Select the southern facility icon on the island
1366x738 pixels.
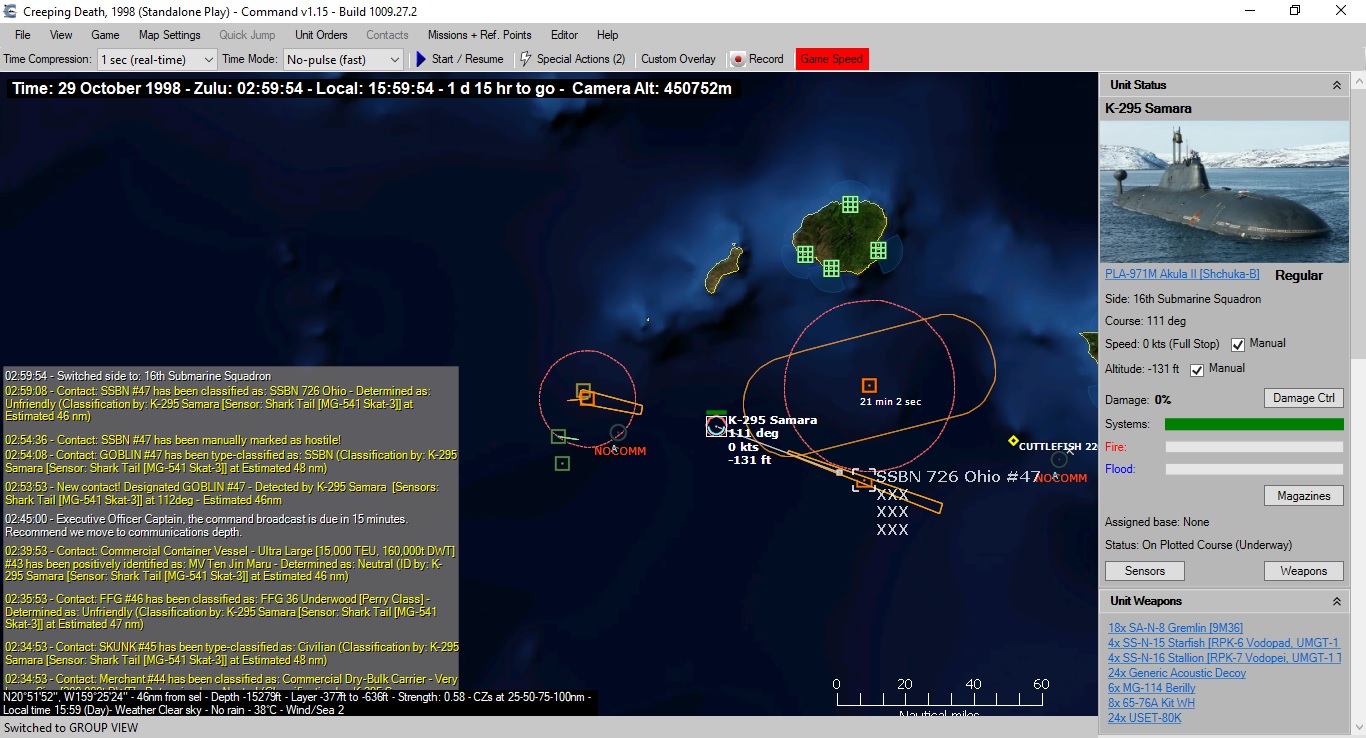pos(831,268)
